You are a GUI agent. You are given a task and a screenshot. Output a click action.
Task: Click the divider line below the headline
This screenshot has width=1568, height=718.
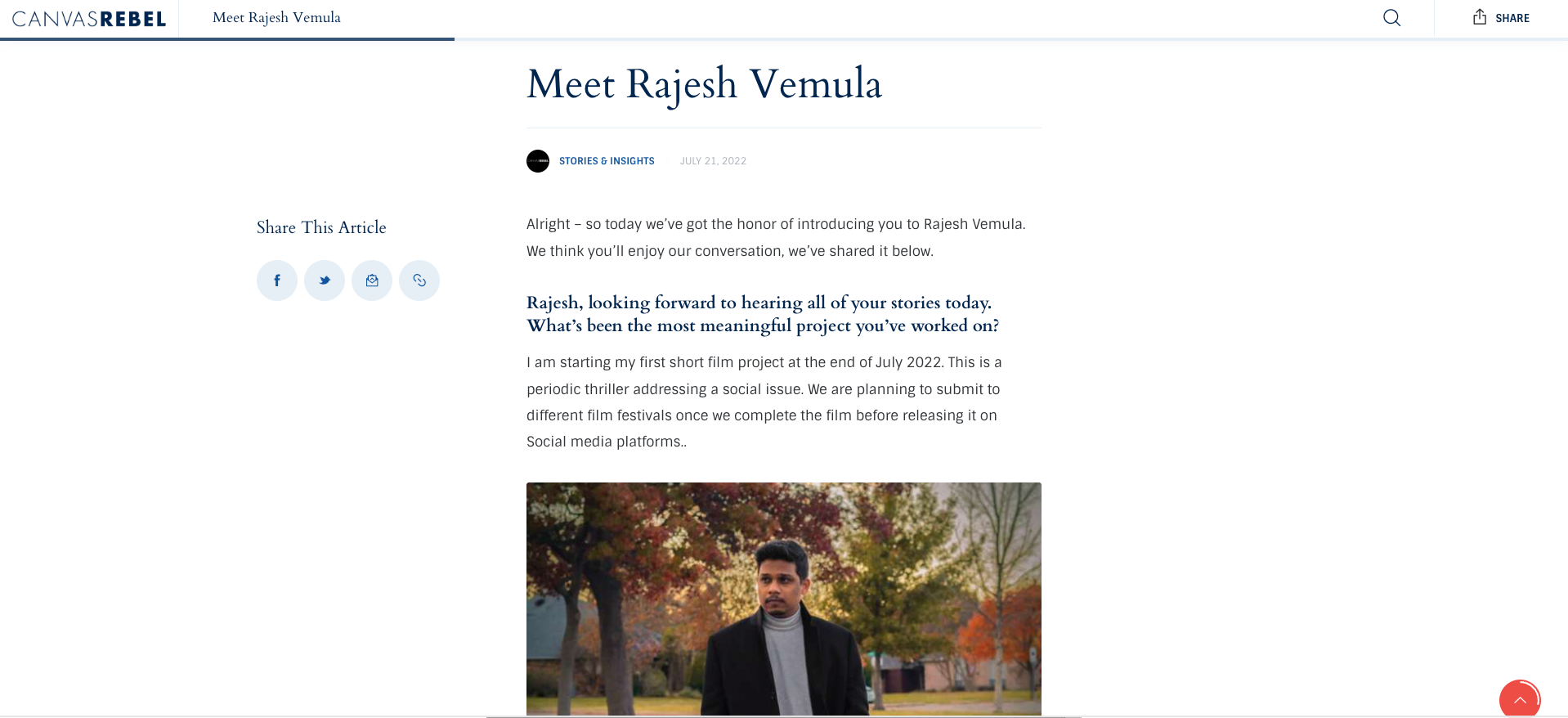click(x=783, y=128)
